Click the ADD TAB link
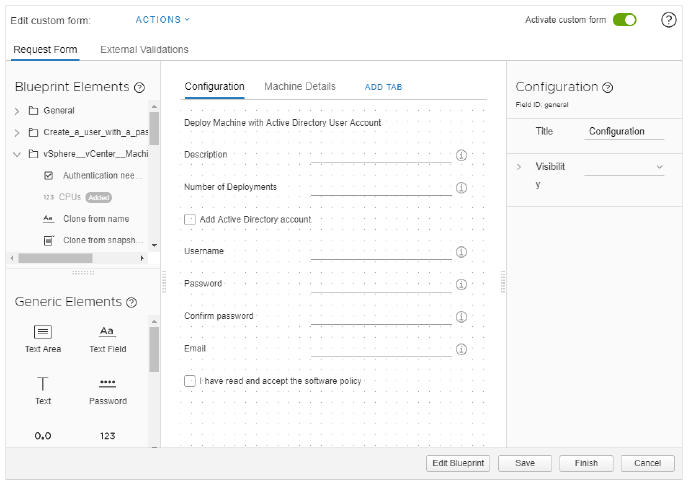Image resolution: width=688 pixels, height=486 pixels. [383, 88]
